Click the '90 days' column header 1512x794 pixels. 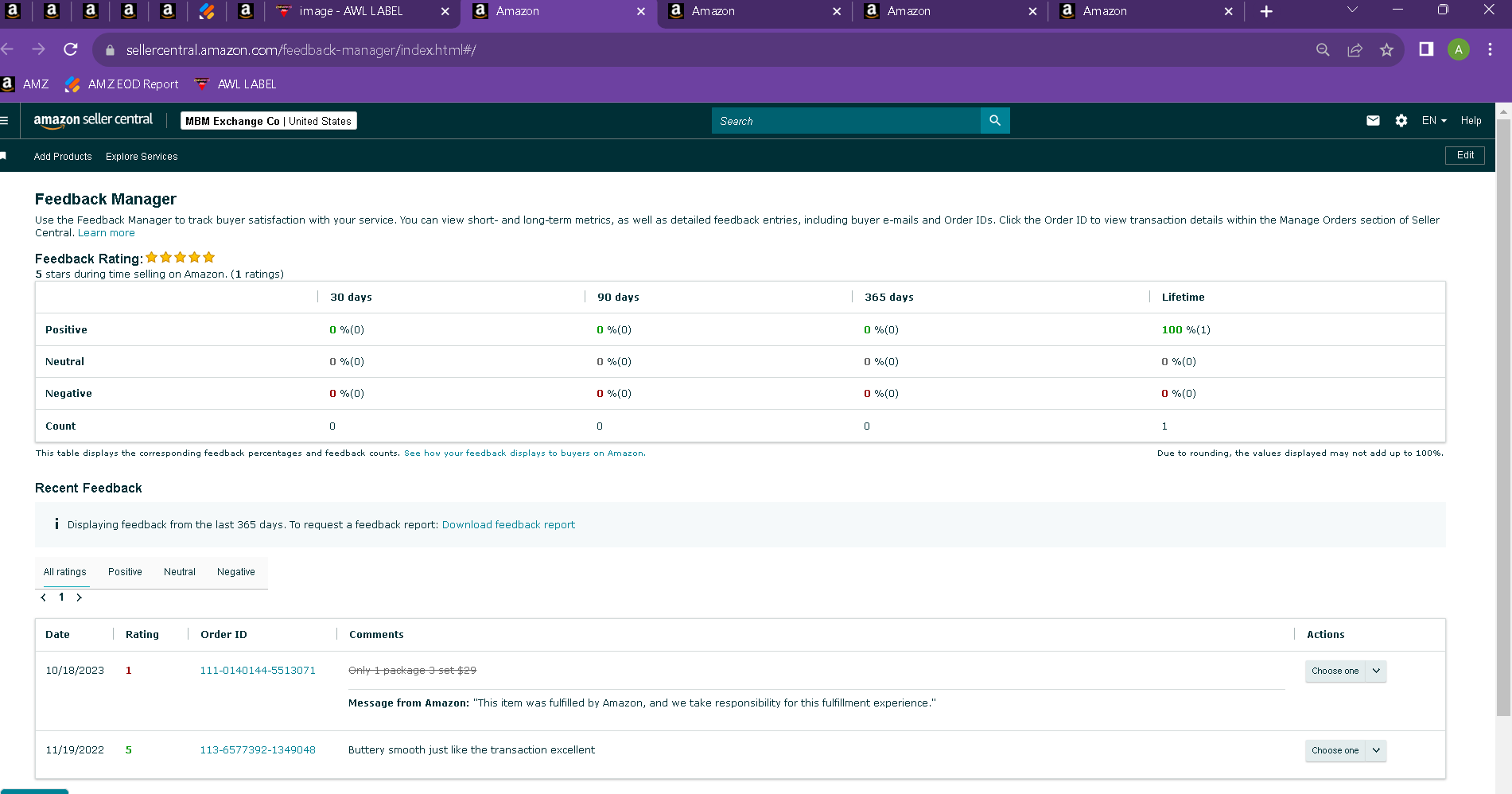[618, 298]
